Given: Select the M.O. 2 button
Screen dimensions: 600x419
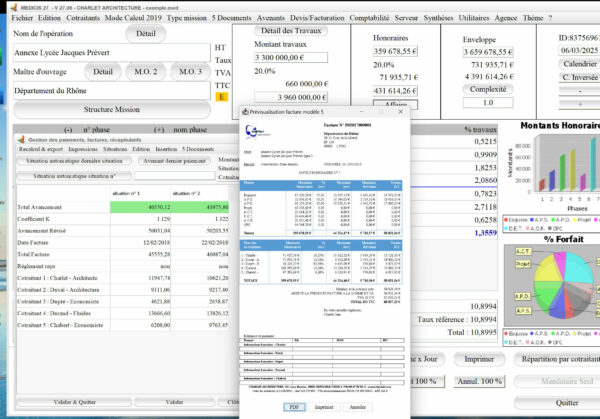Looking at the screenshot, I should [x=146, y=72].
